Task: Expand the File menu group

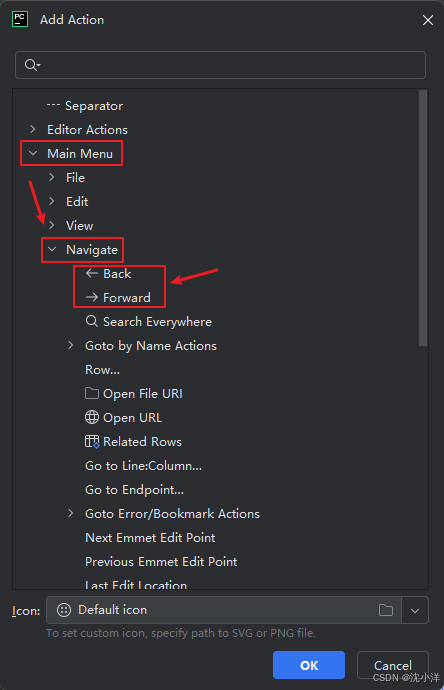Action: [52, 177]
